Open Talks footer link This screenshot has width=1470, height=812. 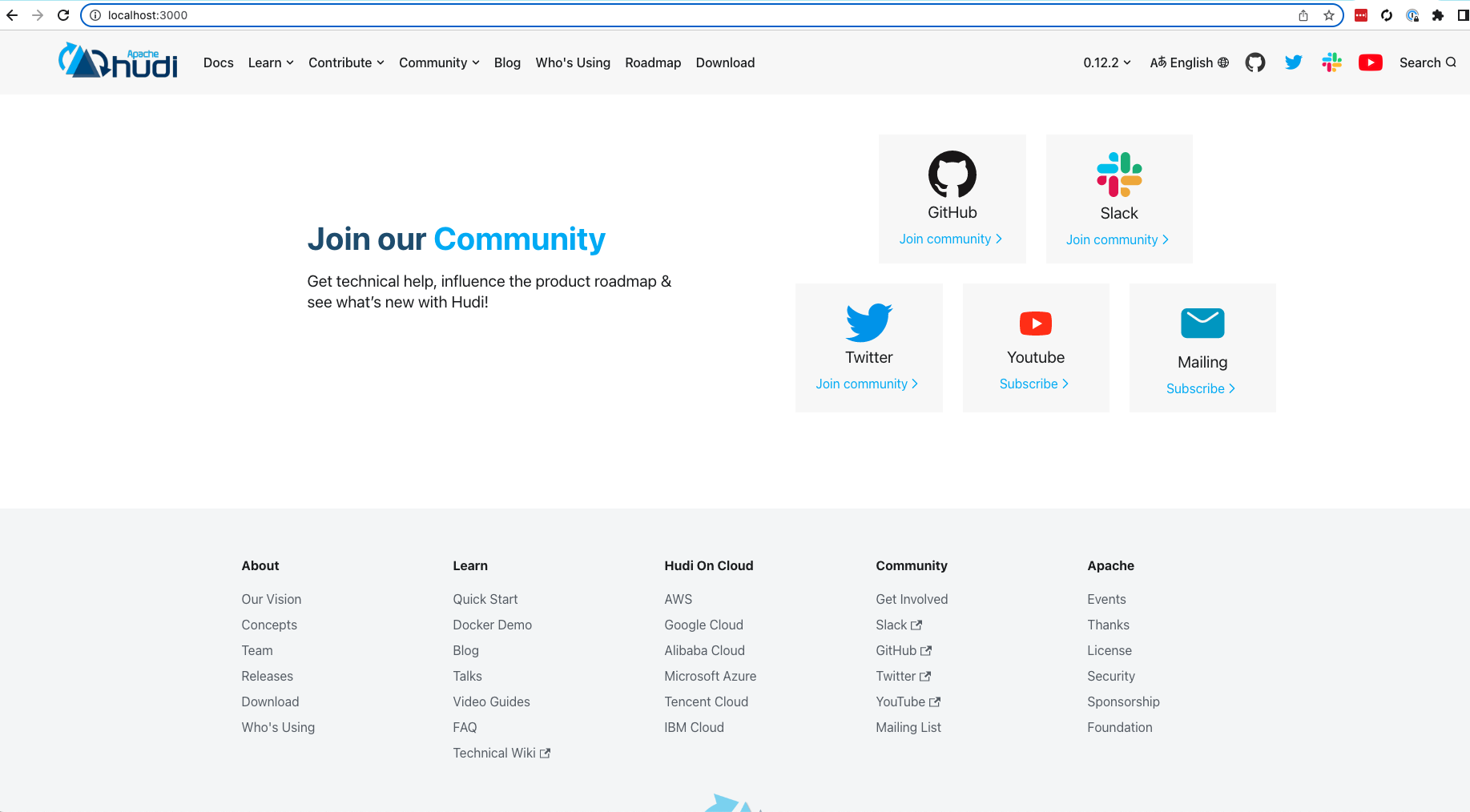click(468, 676)
